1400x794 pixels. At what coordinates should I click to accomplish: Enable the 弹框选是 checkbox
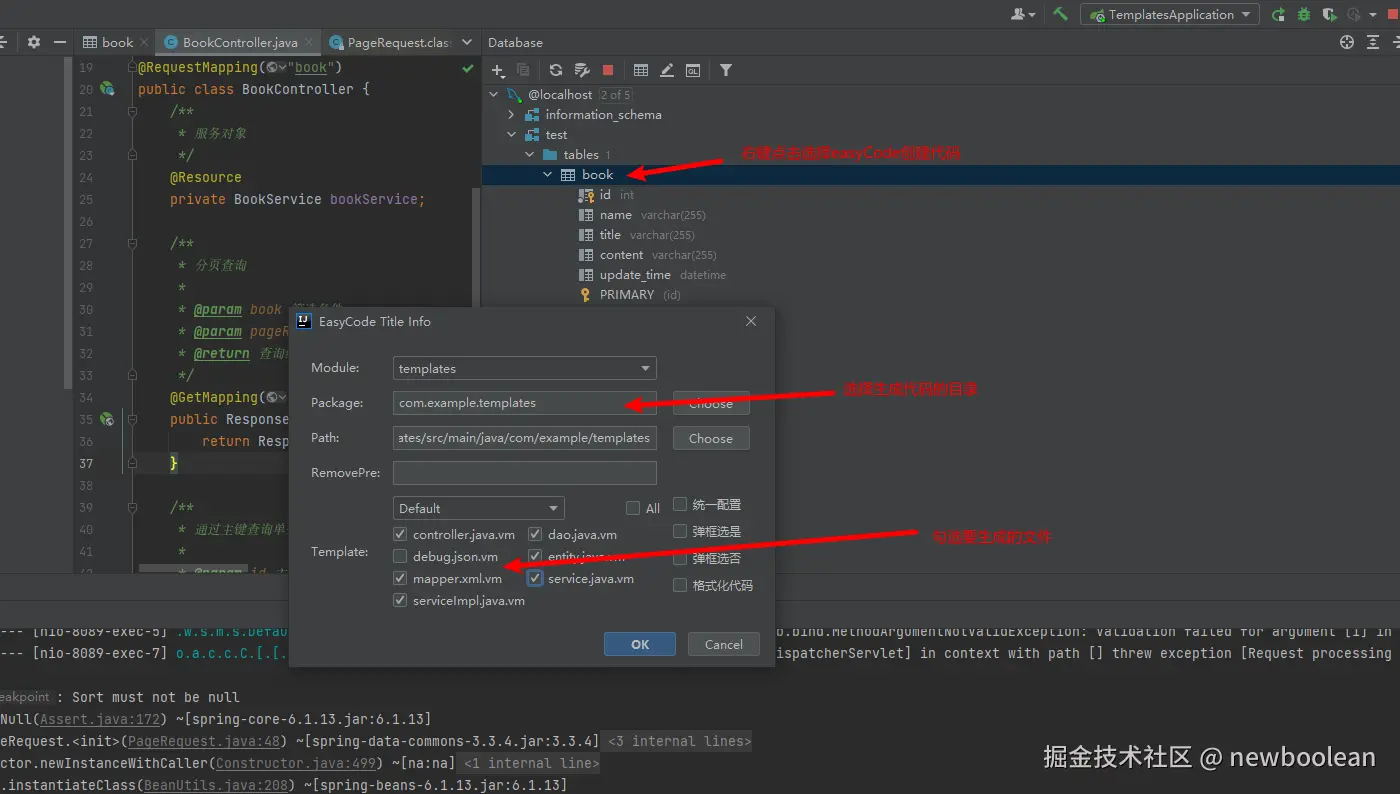point(681,532)
